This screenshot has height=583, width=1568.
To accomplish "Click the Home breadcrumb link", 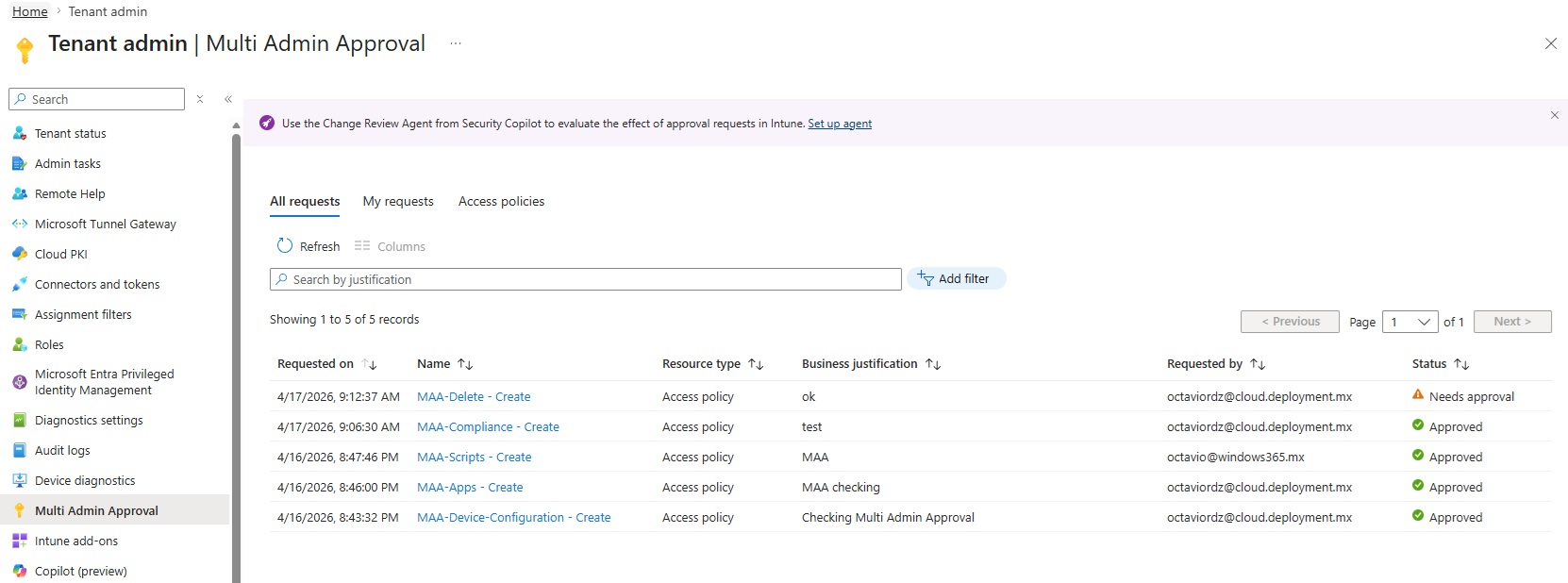I will (x=30, y=11).
